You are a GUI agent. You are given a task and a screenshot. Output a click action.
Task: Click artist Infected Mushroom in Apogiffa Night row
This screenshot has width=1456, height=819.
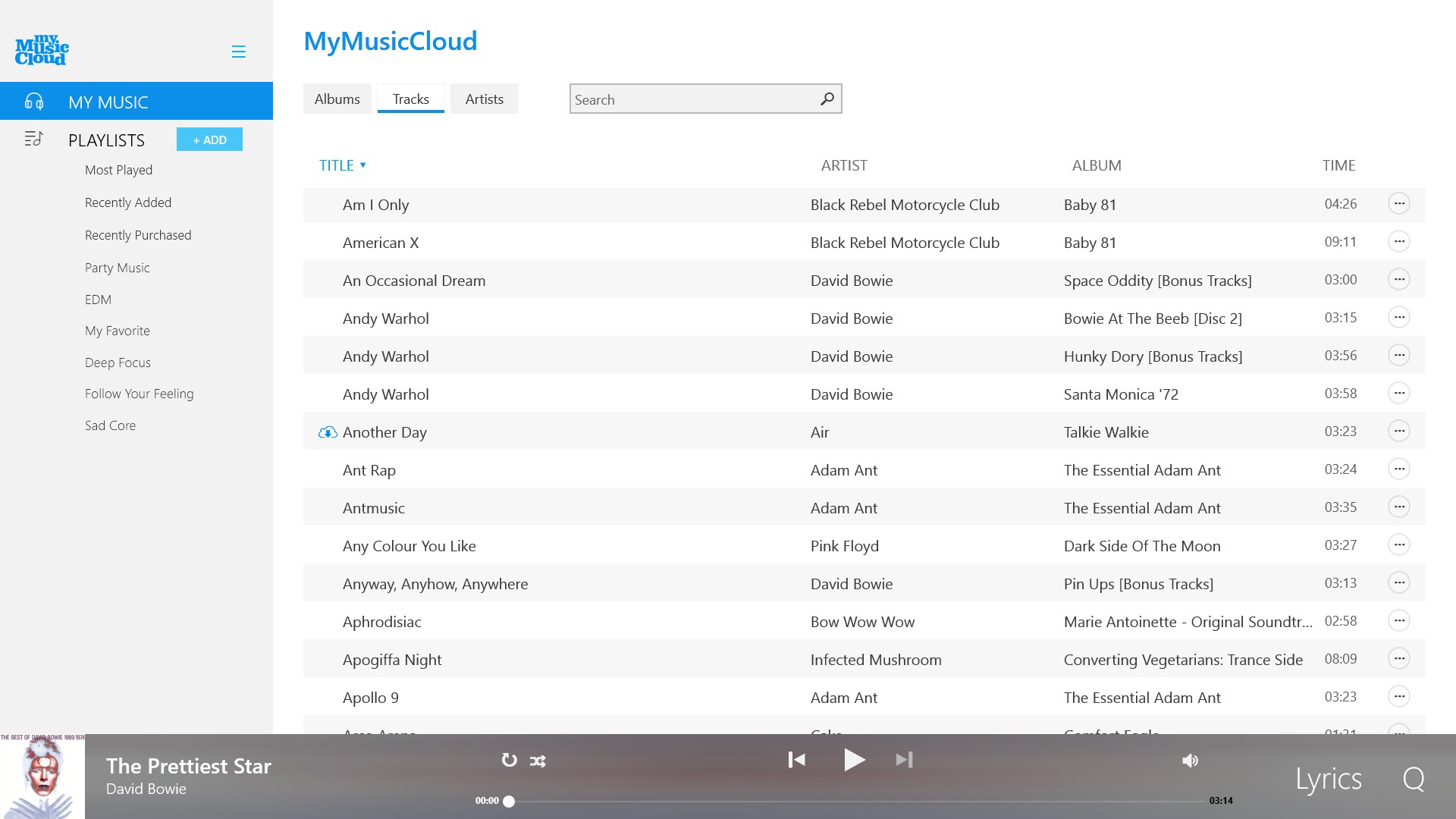[x=876, y=660]
